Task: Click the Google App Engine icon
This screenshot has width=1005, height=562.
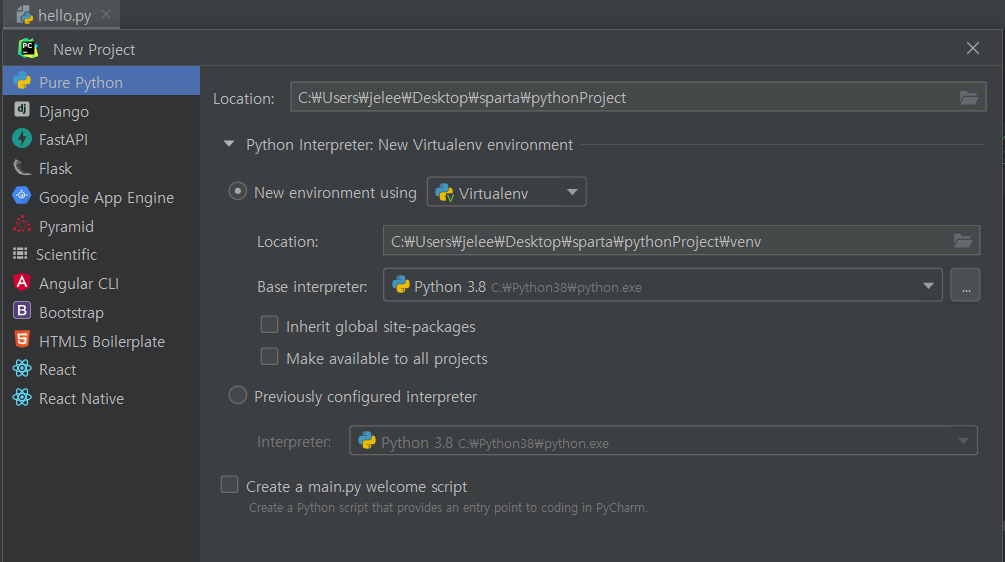Action: [22, 195]
